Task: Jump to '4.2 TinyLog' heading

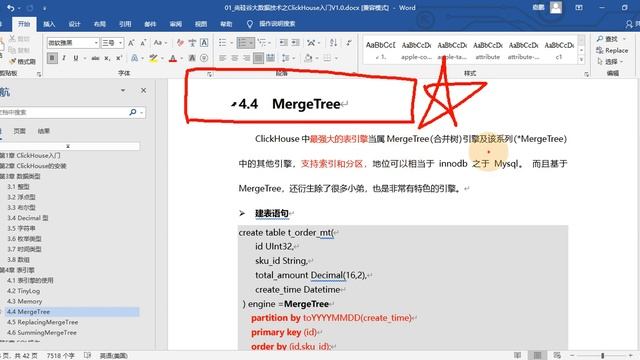Action: (x=23, y=291)
